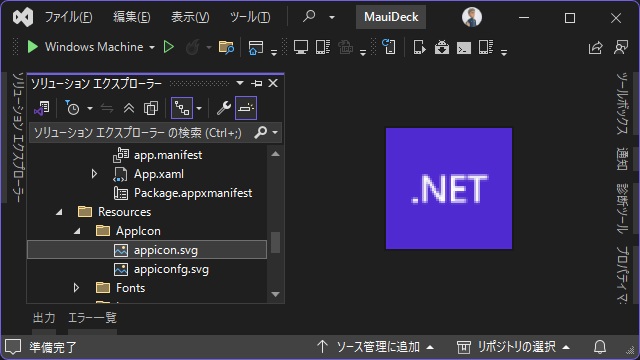Image resolution: width=640 pixels, height=360 pixels.
Task: Click the Hot Reload flame icon
Action: (x=193, y=47)
